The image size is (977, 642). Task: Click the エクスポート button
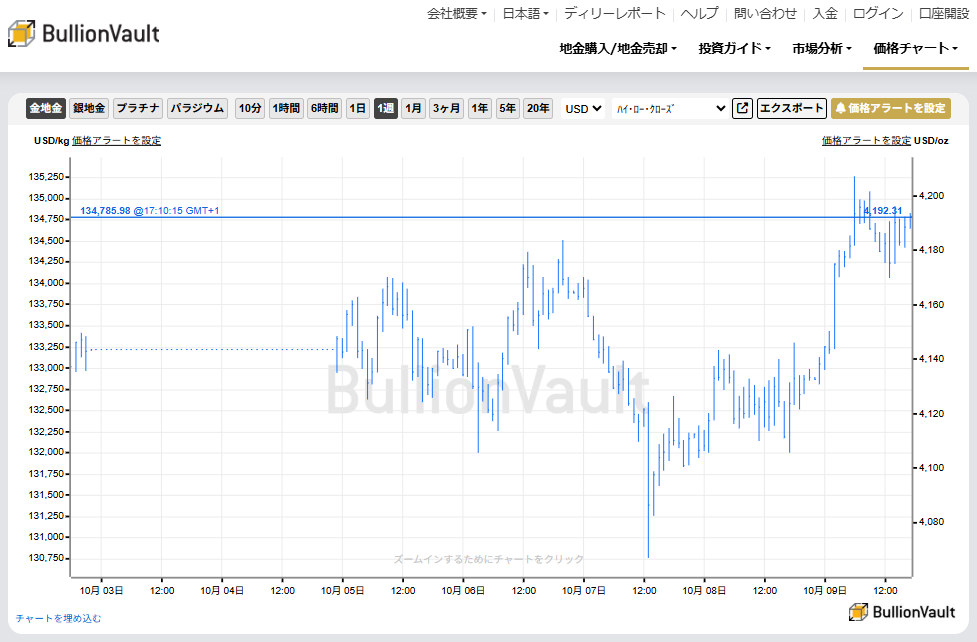point(791,108)
